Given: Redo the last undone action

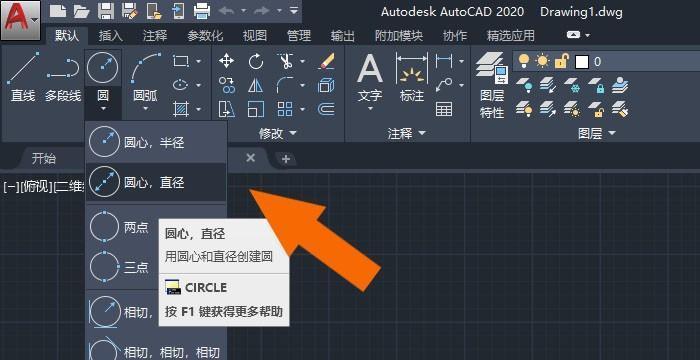Looking at the screenshot, I should point(262,10).
